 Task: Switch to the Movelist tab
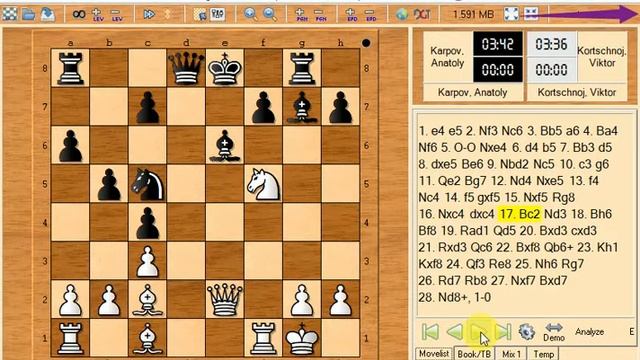pyautogui.click(x=434, y=354)
